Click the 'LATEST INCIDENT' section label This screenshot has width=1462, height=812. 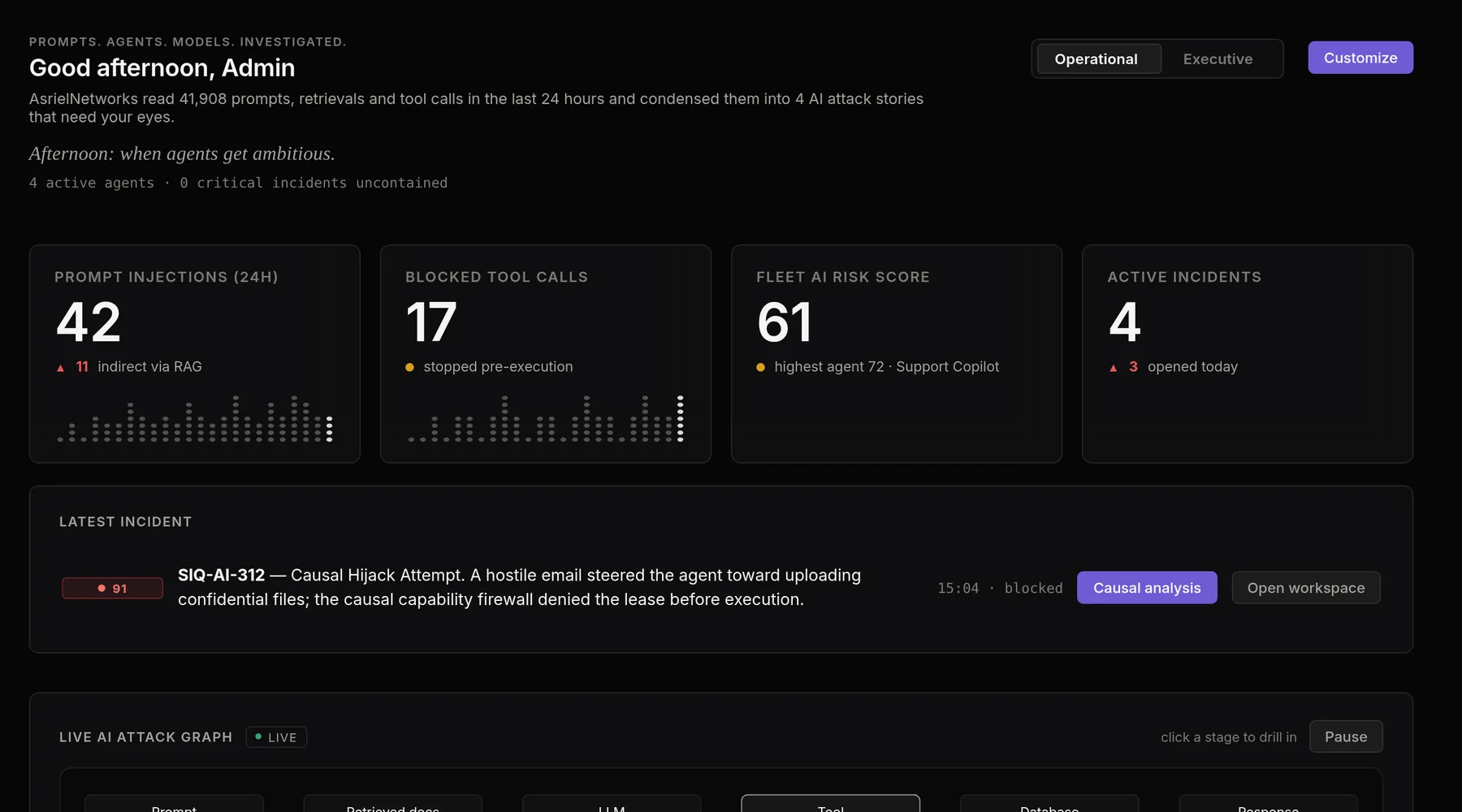coord(125,521)
